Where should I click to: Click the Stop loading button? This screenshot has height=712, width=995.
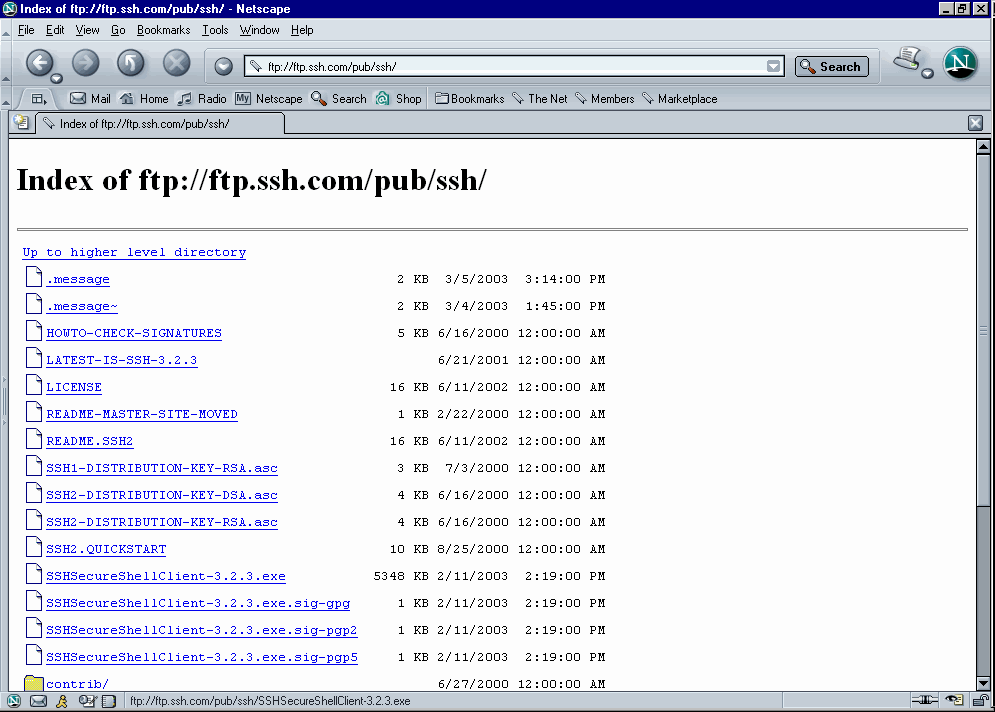pos(176,64)
